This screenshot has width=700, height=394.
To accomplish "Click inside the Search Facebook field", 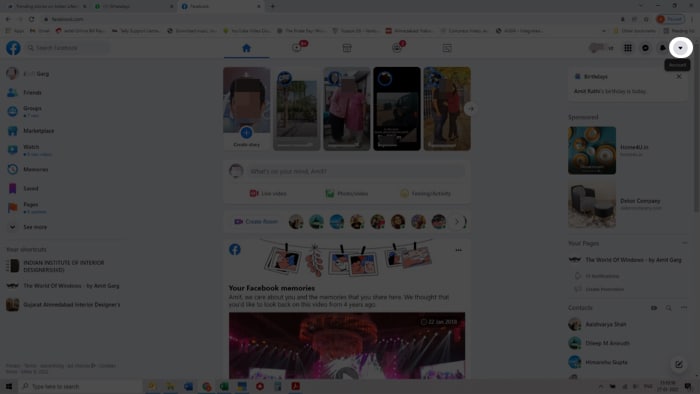I will 68,48.
